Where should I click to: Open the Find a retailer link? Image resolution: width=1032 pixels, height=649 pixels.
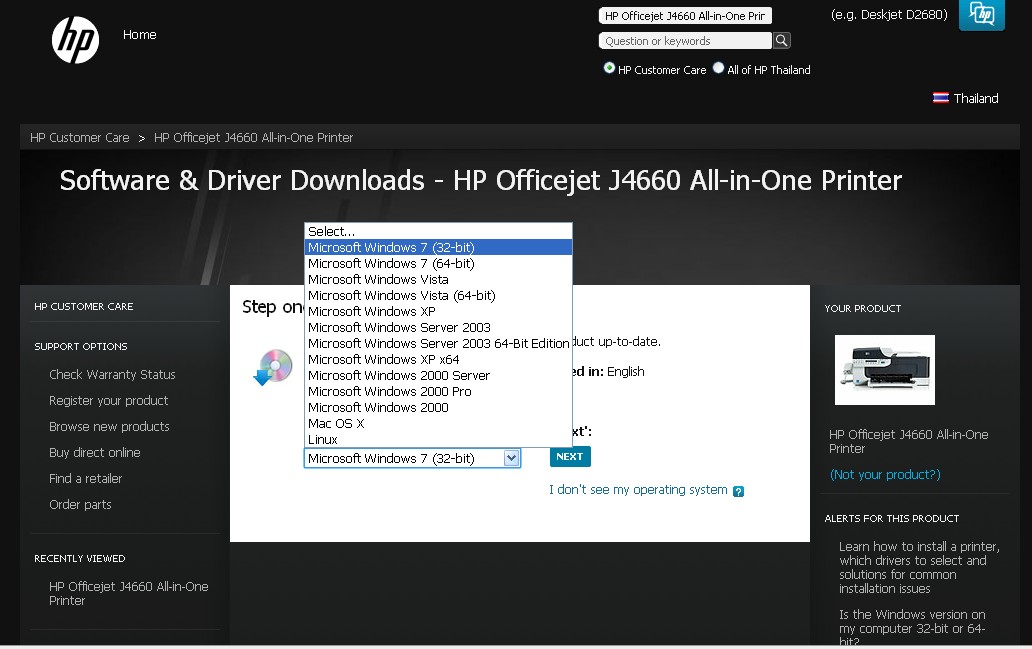point(86,479)
